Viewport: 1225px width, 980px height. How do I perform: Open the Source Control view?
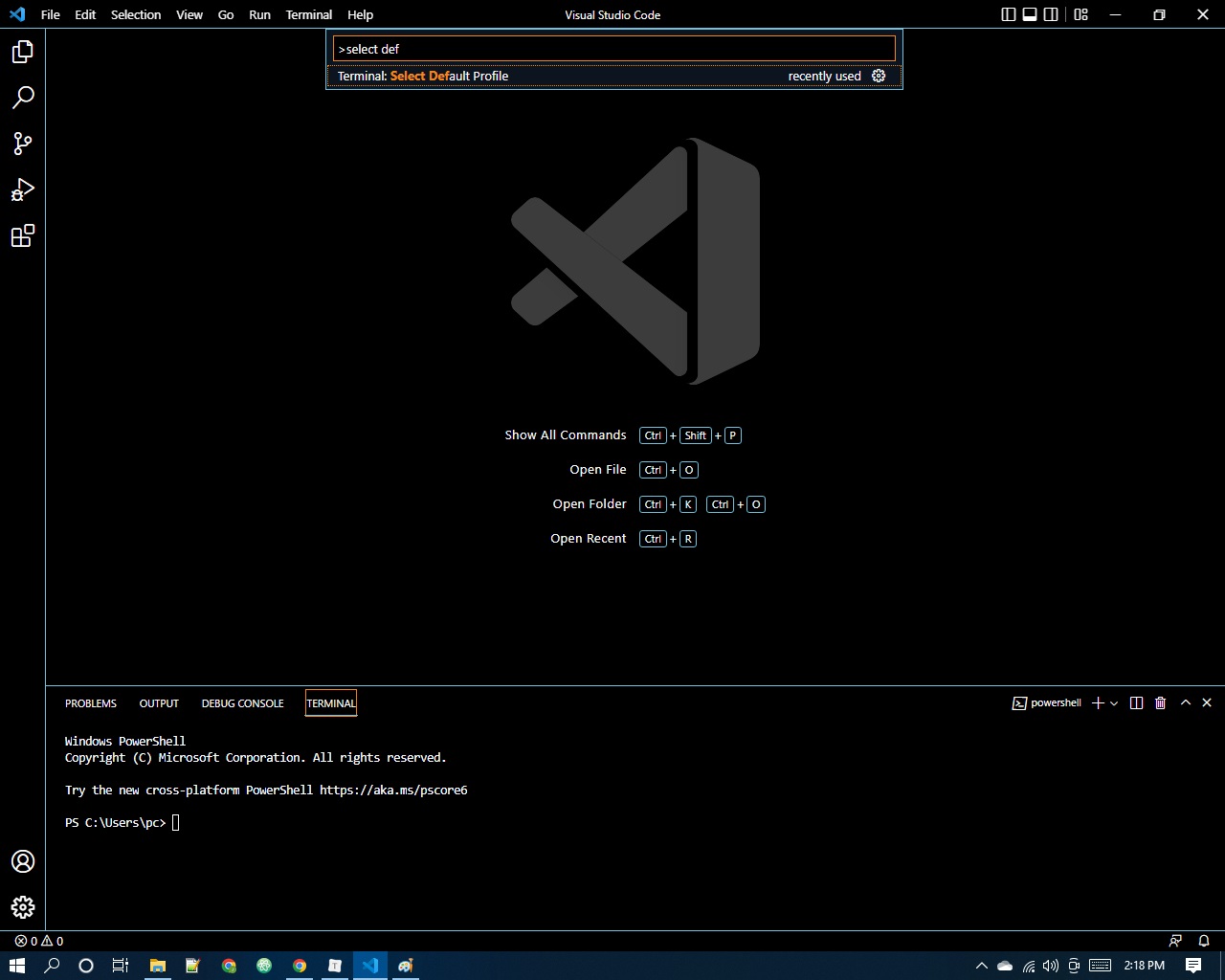click(x=23, y=144)
